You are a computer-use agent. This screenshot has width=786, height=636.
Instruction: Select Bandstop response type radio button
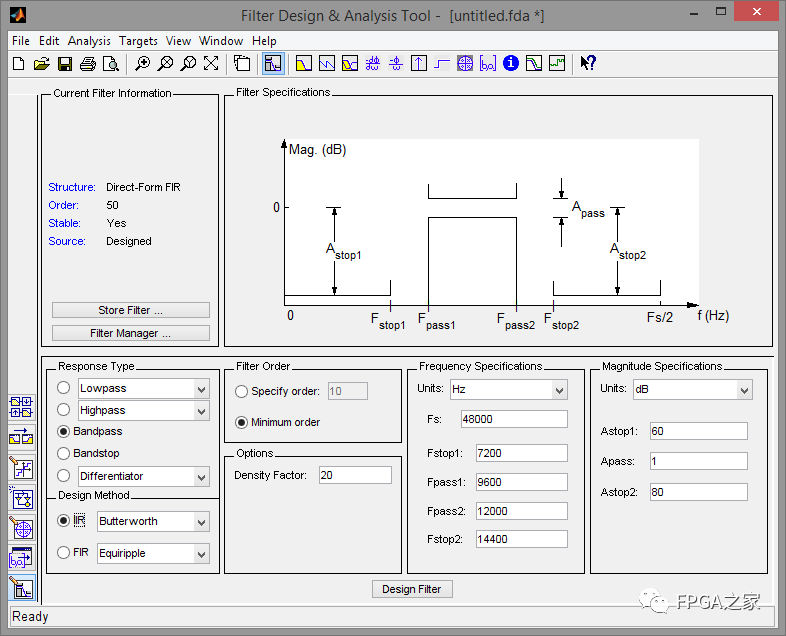click(x=64, y=453)
